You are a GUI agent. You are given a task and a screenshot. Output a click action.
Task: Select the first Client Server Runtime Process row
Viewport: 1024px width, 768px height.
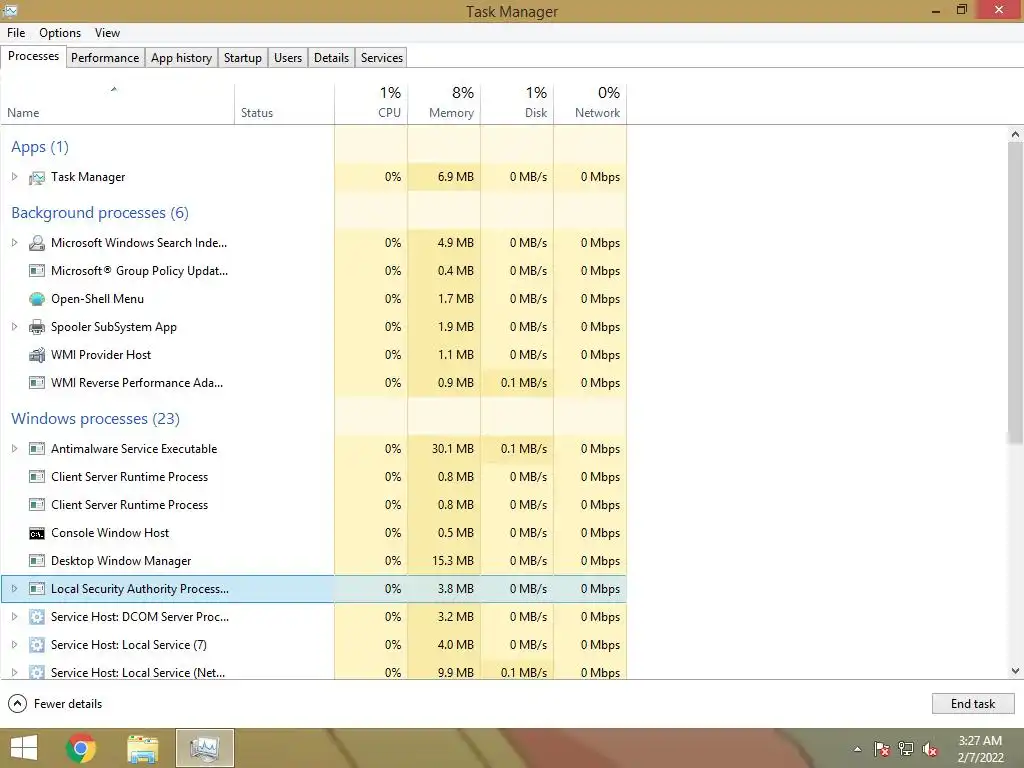313,477
